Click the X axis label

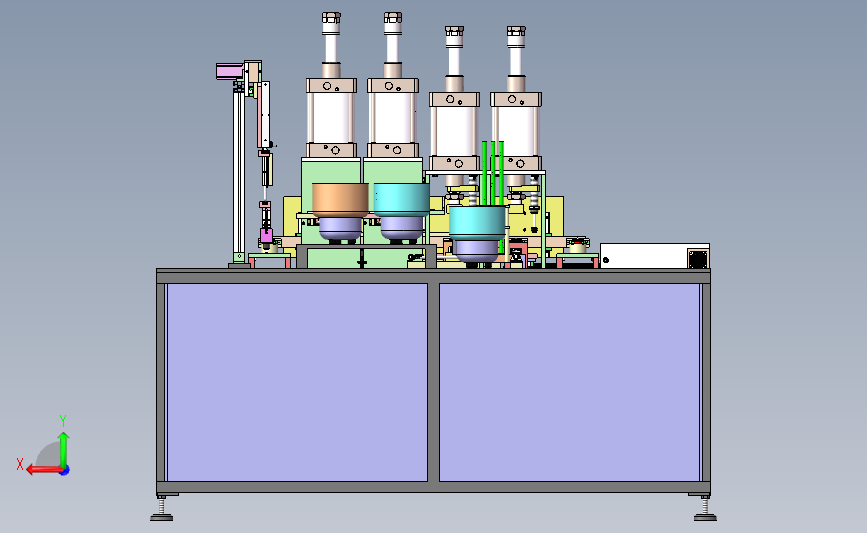[x=20, y=464]
